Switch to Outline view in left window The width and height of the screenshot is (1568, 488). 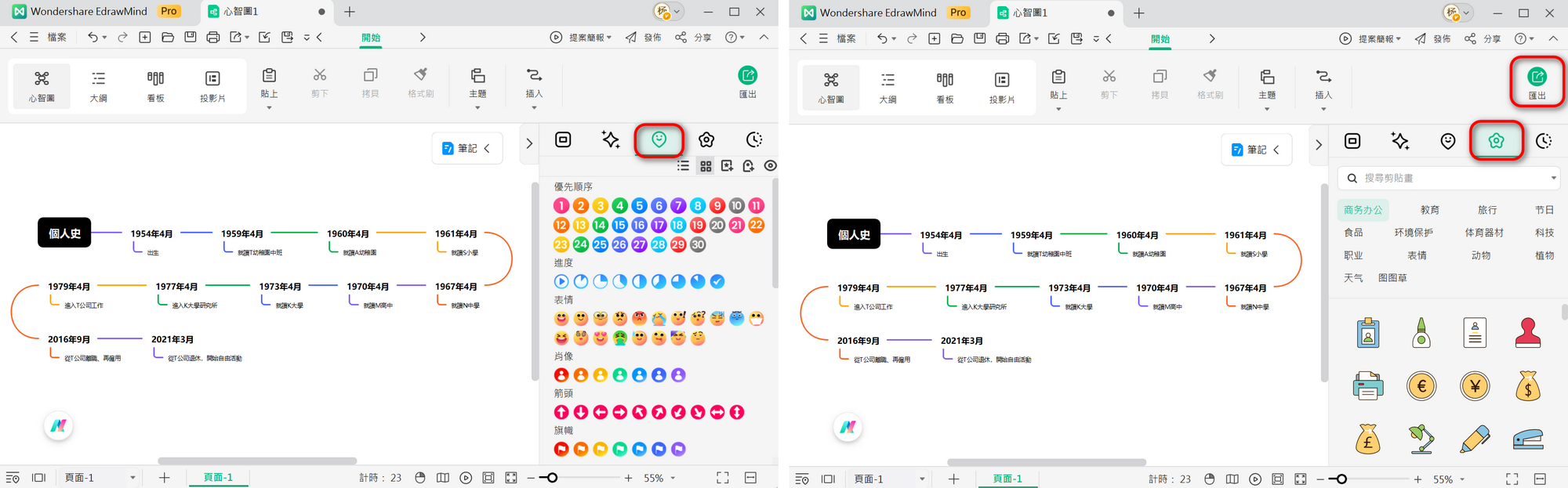99,86
